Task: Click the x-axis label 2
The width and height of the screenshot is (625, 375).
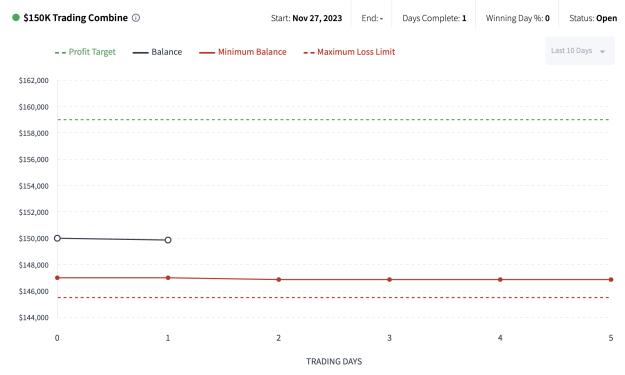Action: 279,338
